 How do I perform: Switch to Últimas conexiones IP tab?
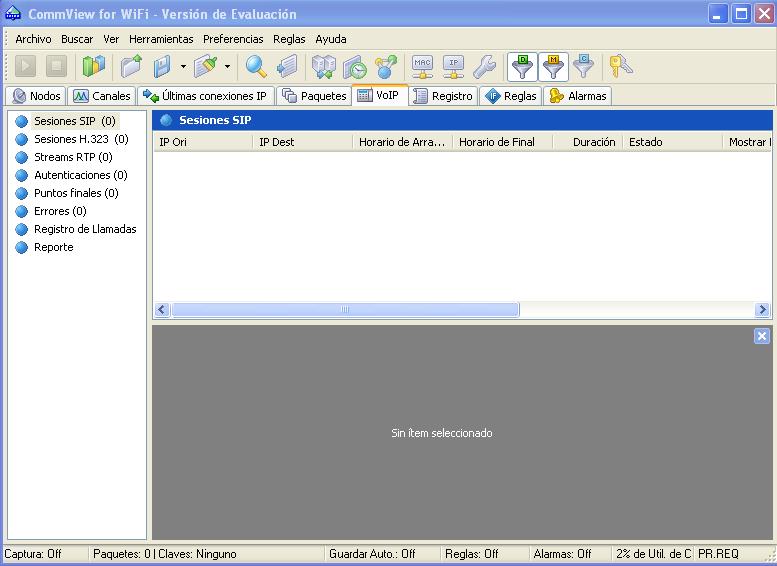coord(206,96)
